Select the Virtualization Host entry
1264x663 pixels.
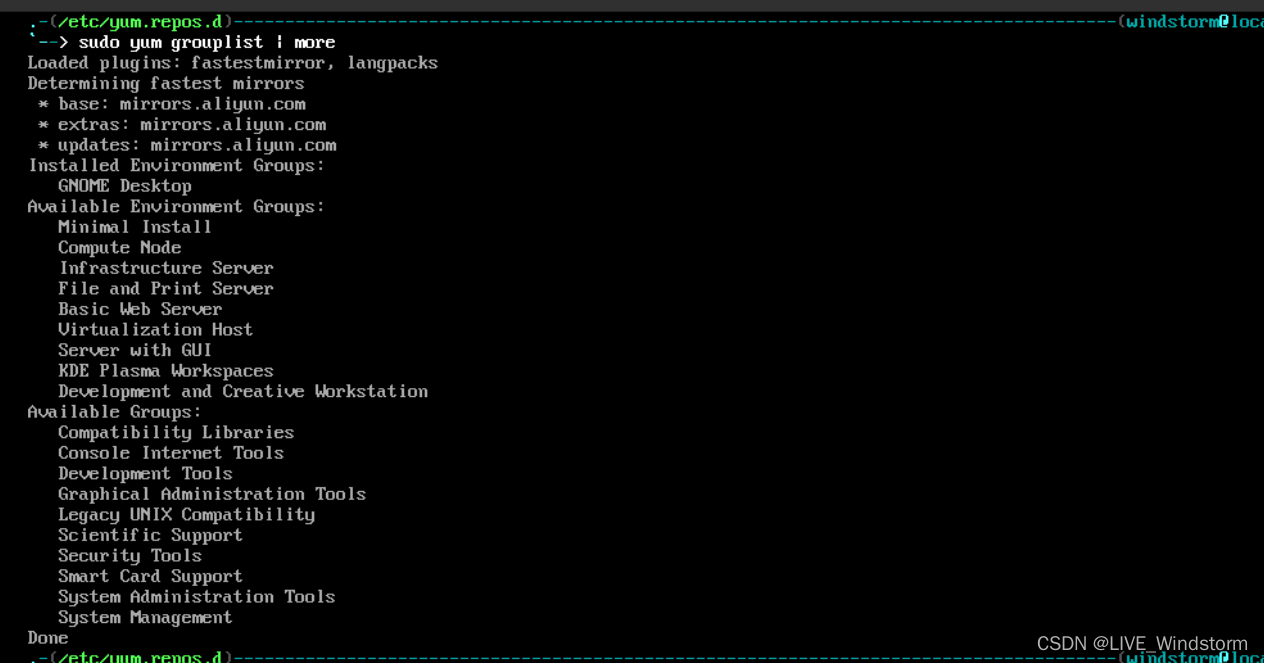156,329
